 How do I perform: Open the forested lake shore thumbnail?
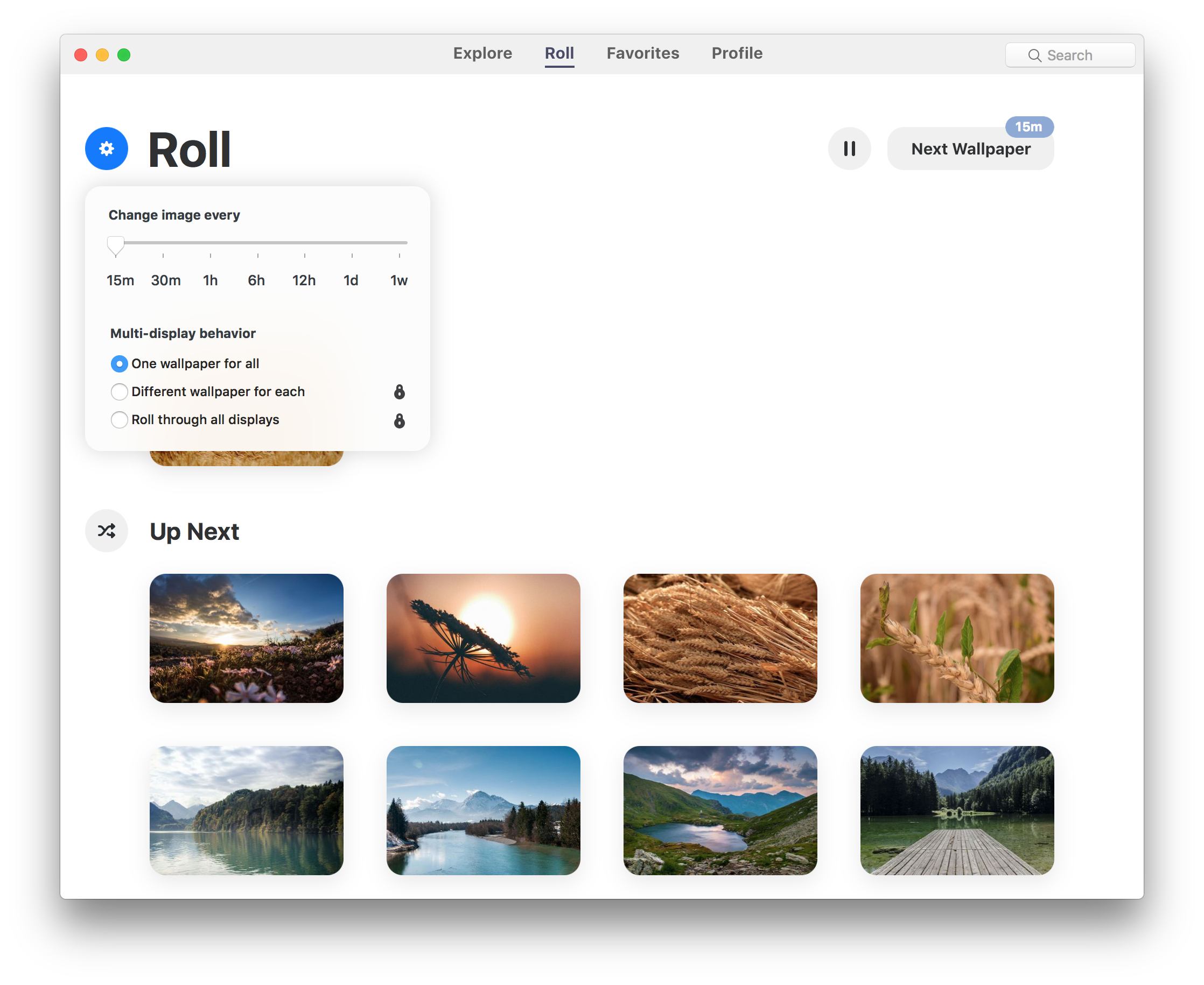(247, 810)
